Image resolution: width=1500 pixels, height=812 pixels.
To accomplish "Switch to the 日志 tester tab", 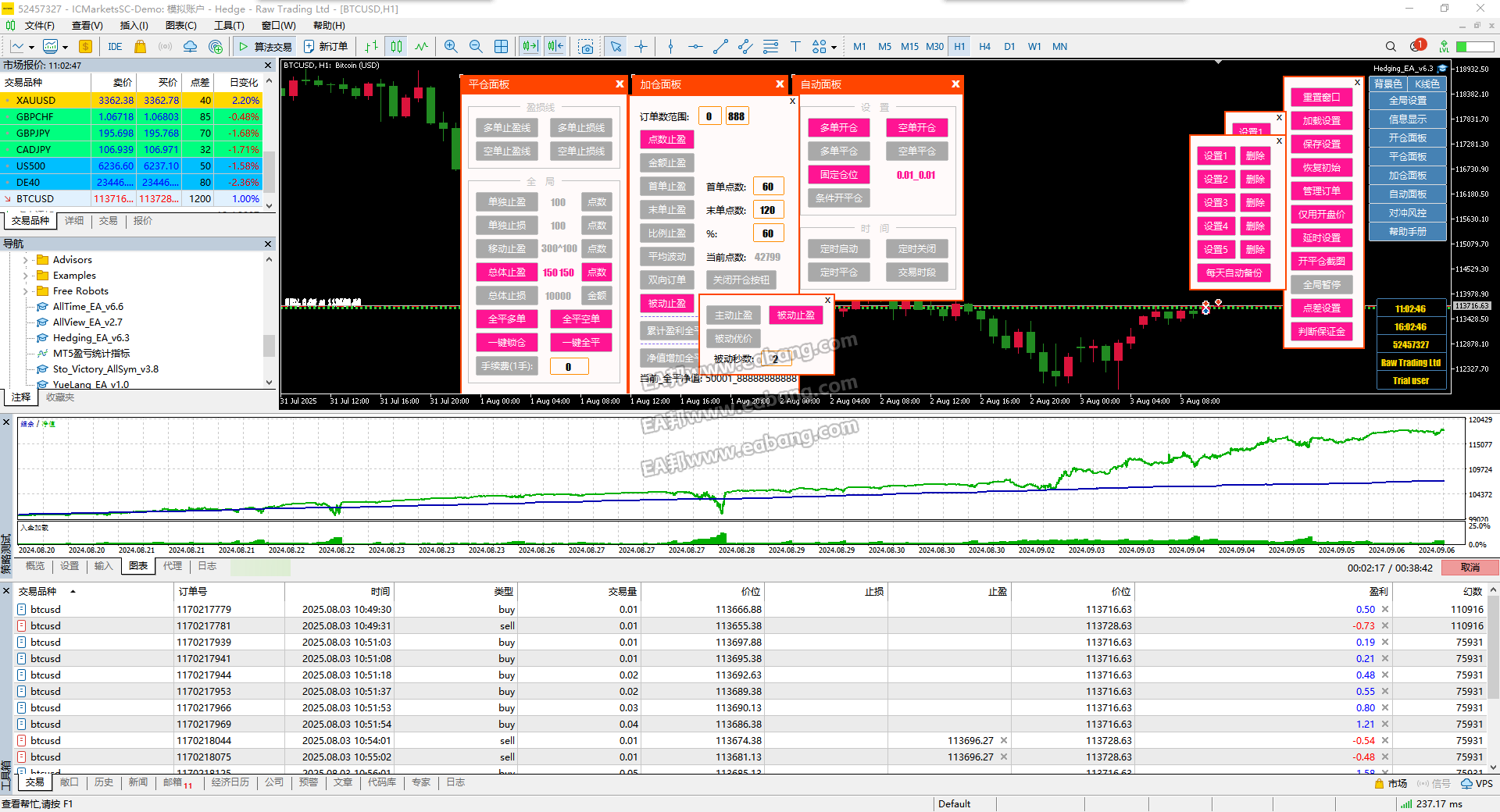I will click(207, 566).
